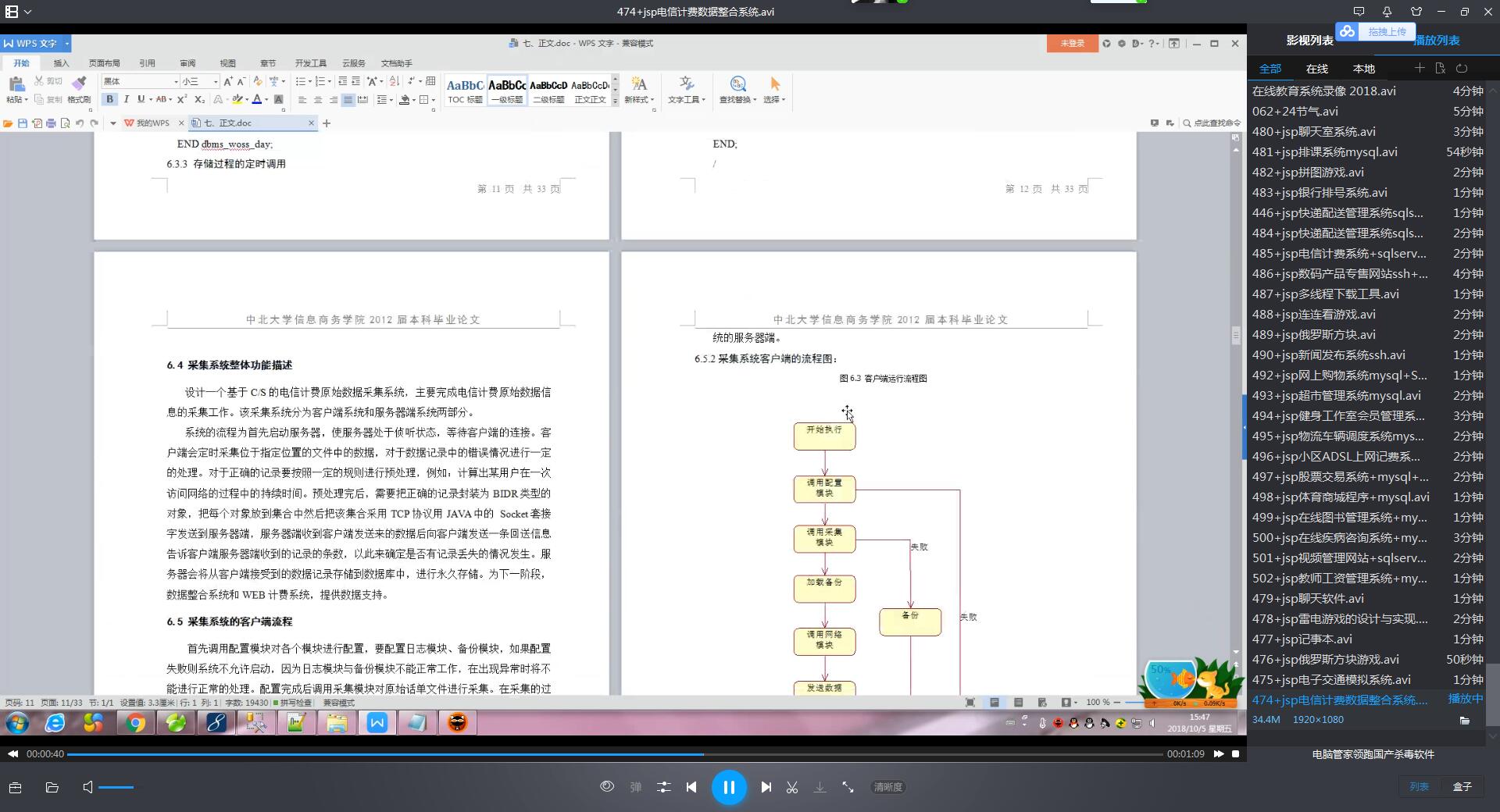The height and width of the screenshot is (812, 1500).
Task: Toggle Bold formatting in WPS
Action: 109,99
